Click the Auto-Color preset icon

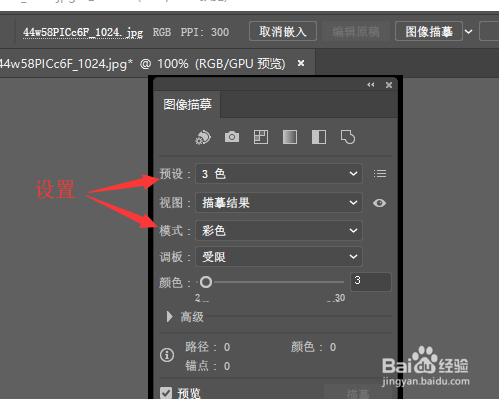click(x=203, y=137)
